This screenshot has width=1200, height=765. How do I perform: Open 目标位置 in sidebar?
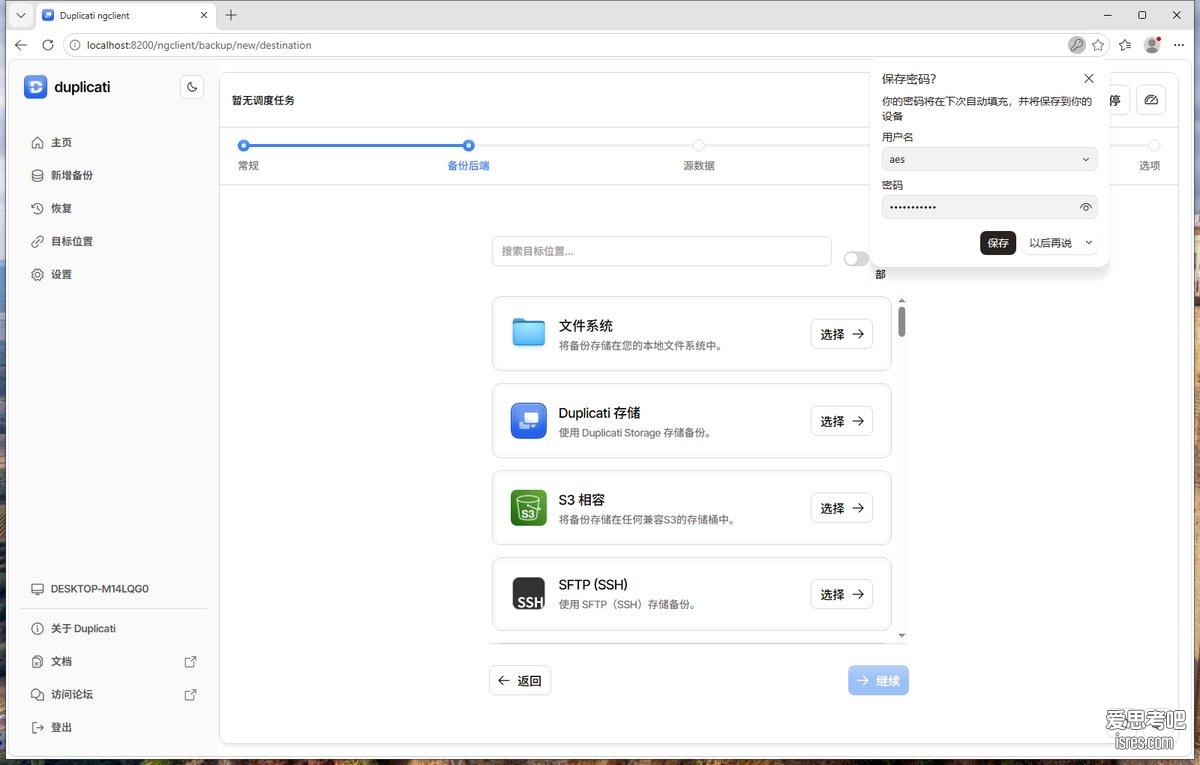coord(61,241)
